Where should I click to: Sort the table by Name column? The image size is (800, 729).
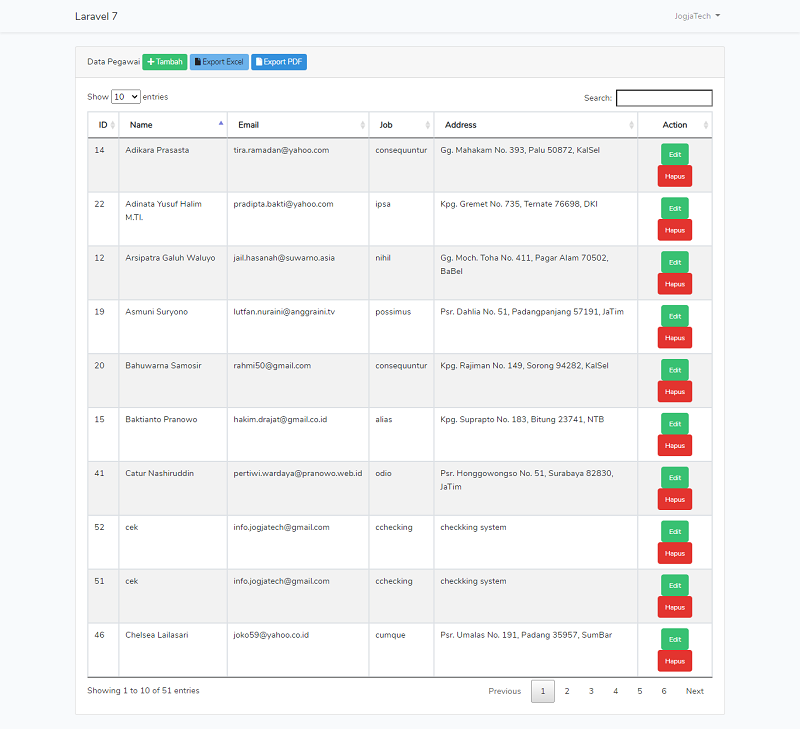click(x=174, y=125)
